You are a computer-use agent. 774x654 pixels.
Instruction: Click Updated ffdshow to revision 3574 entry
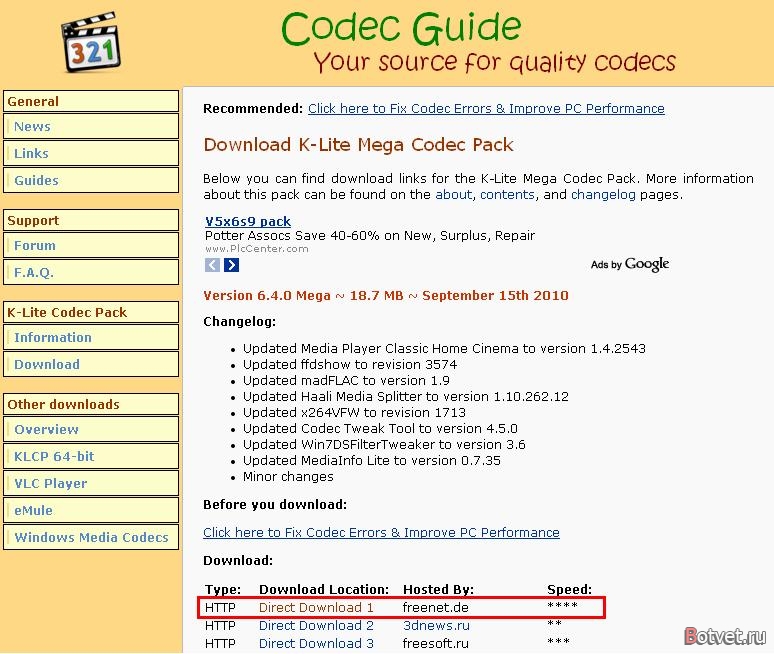click(x=350, y=365)
